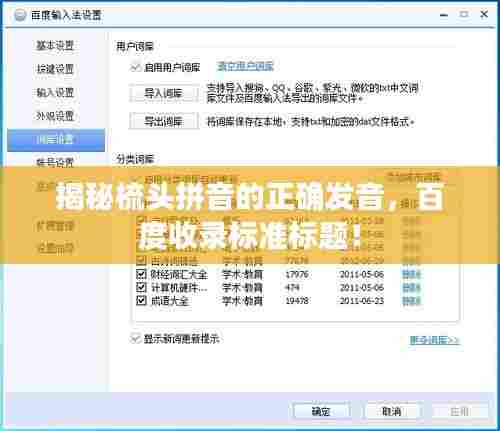Image resolution: width=500 pixels, height=431 pixels.
Task: Select the 成语大全 row name
Action: click(x=170, y=301)
